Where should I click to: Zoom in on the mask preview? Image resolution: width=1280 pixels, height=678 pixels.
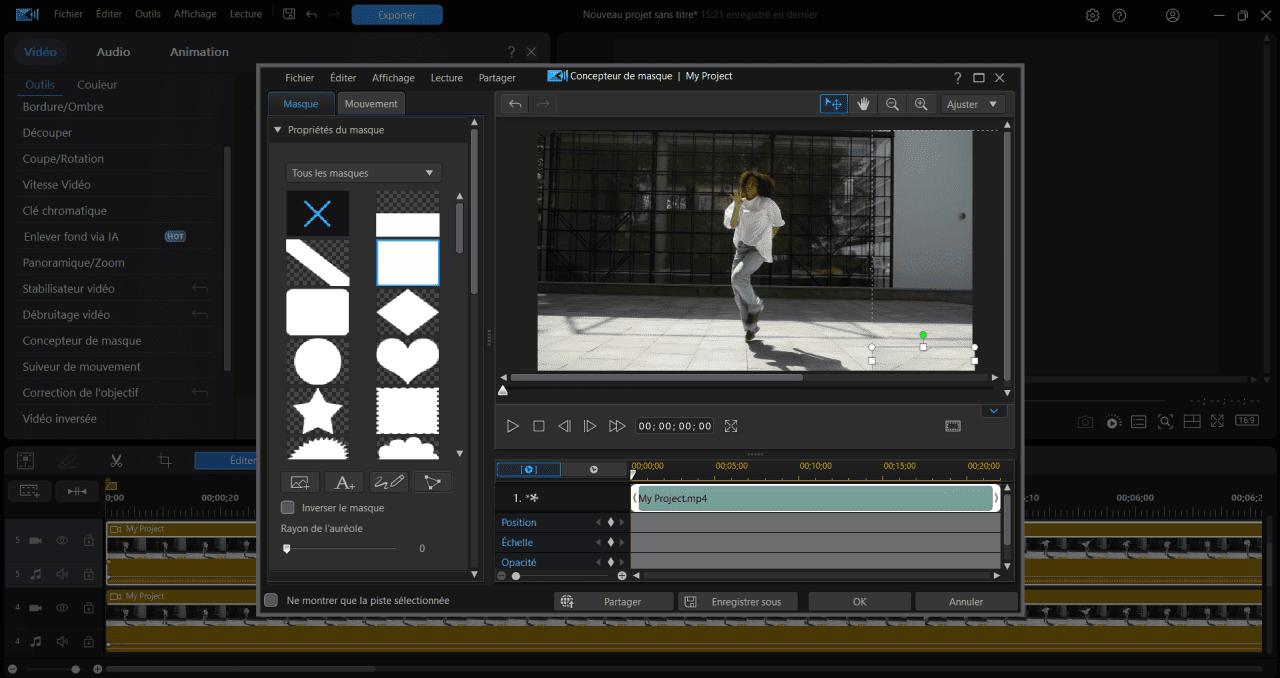[922, 103]
